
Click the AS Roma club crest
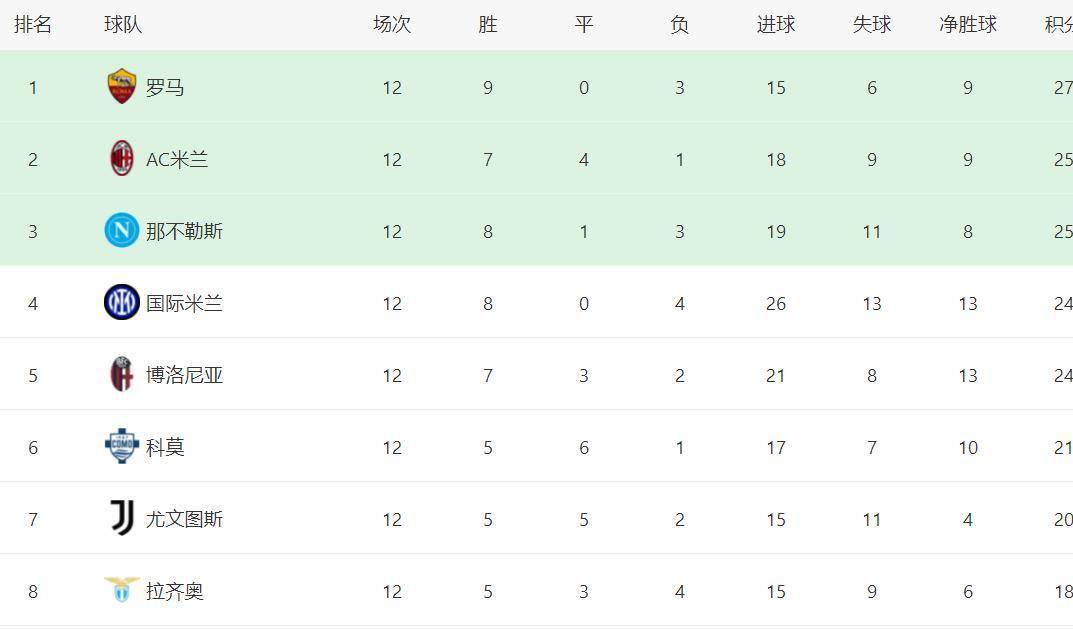point(122,87)
